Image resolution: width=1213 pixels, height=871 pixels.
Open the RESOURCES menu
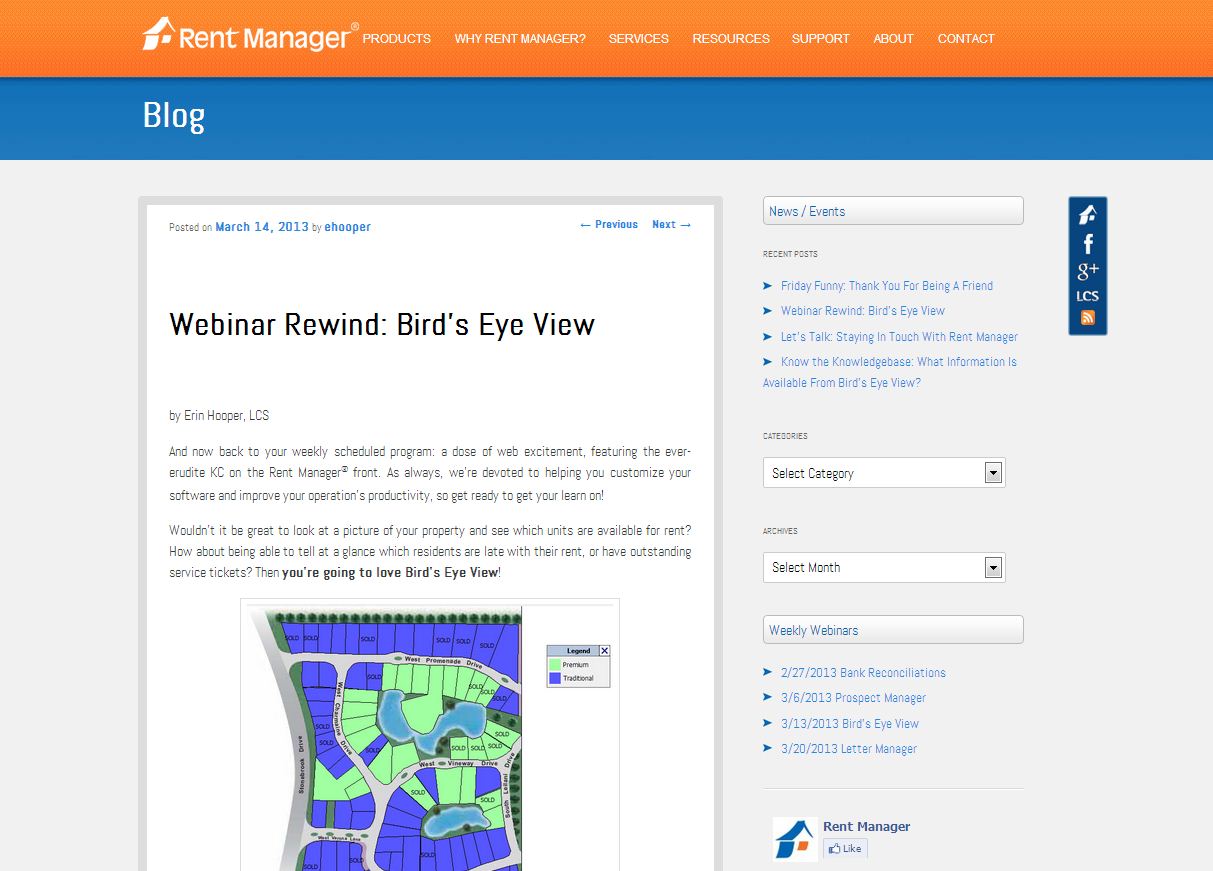[x=731, y=39]
